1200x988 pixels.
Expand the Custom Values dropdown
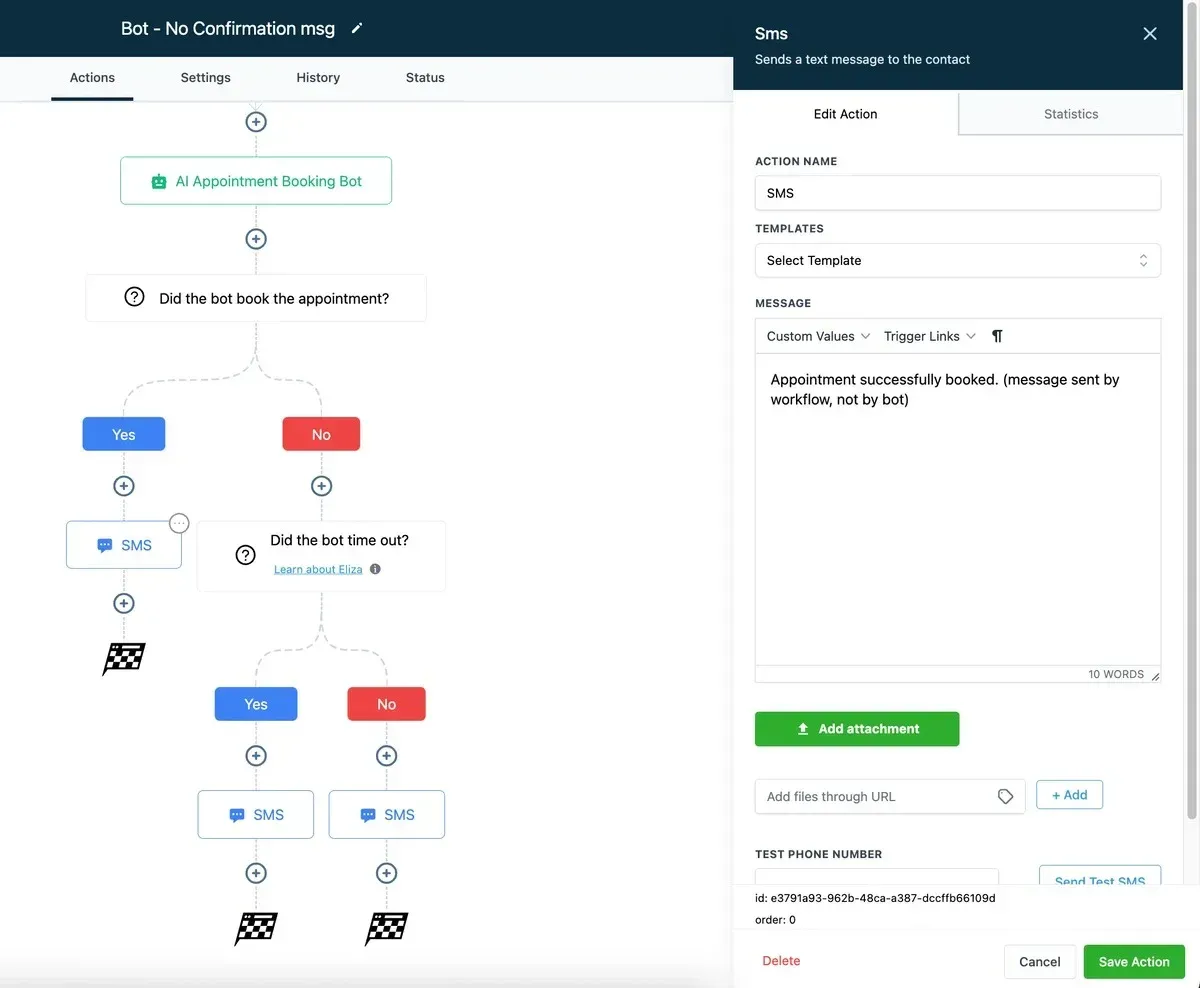coord(818,336)
